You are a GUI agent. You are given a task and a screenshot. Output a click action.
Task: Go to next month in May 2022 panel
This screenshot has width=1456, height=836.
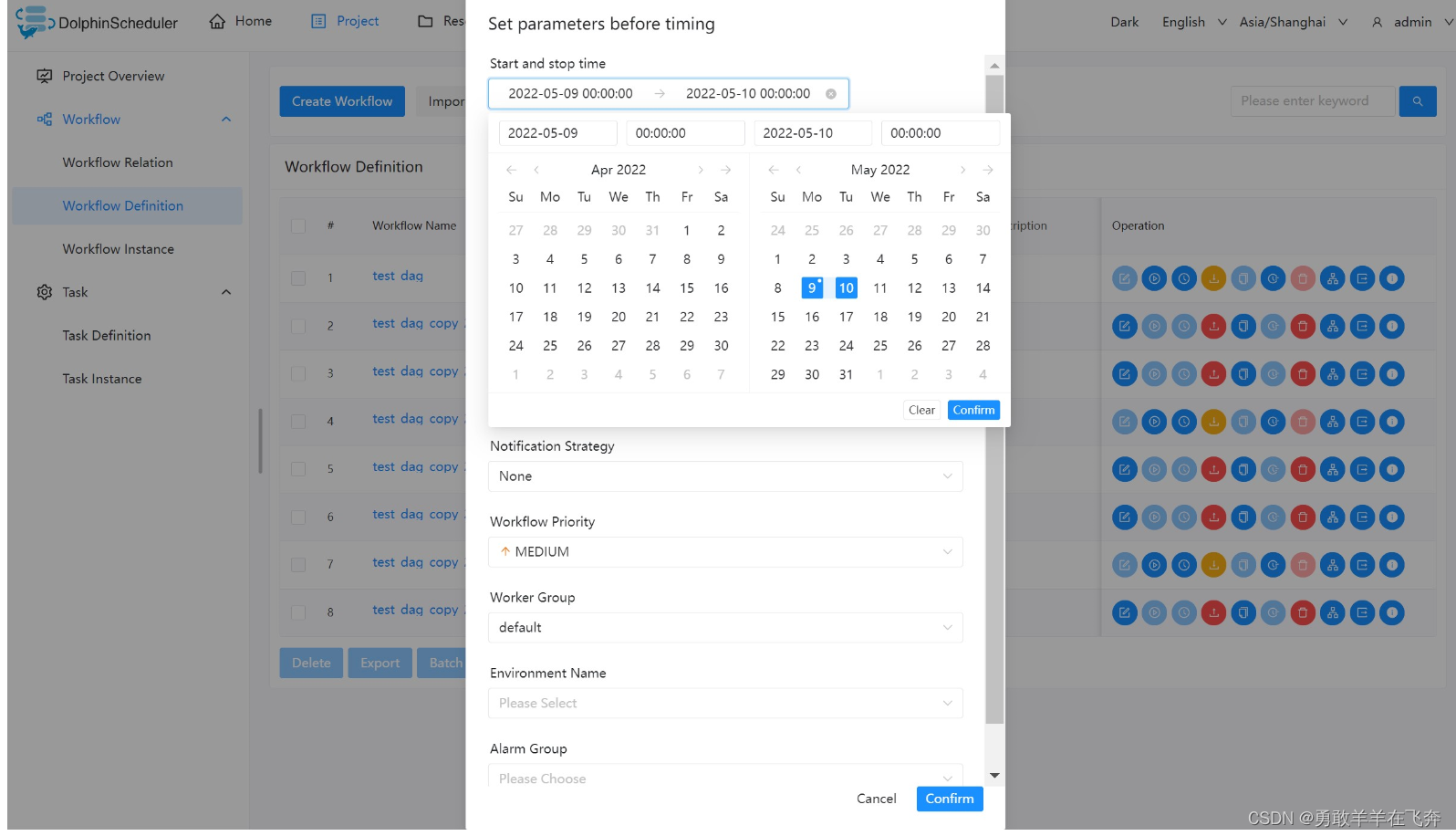(x=962, y=170)
